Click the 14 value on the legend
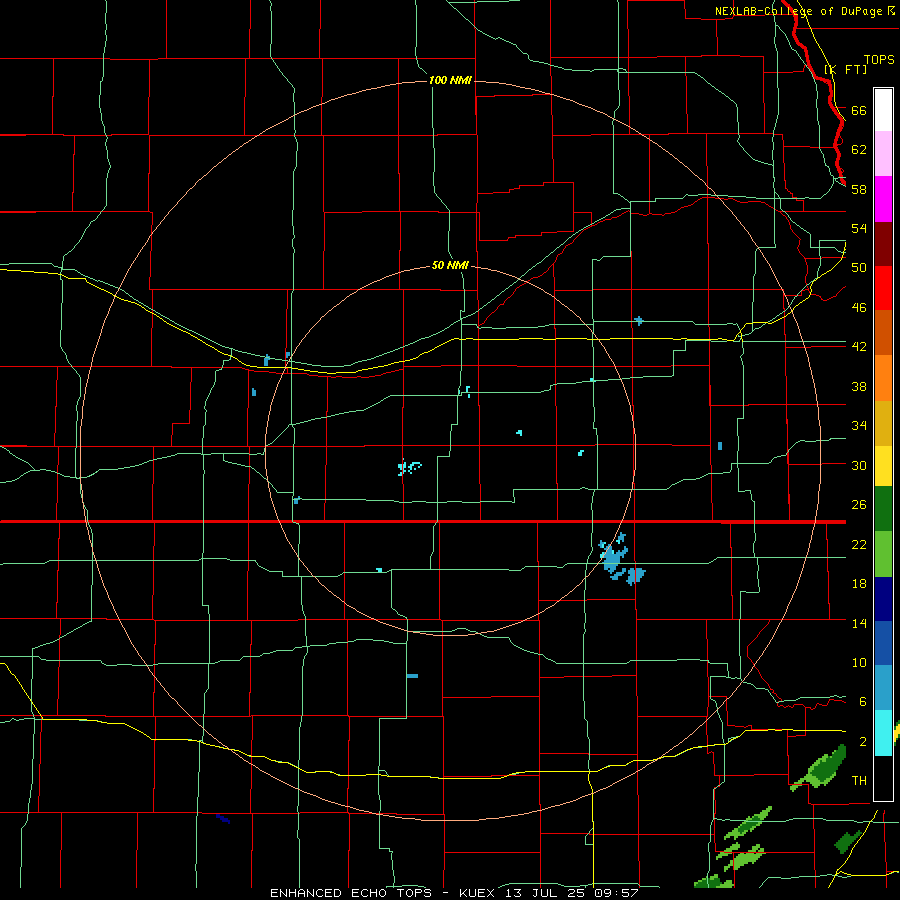The width and height of the screenshot is (900, 900). coord(859,623)
